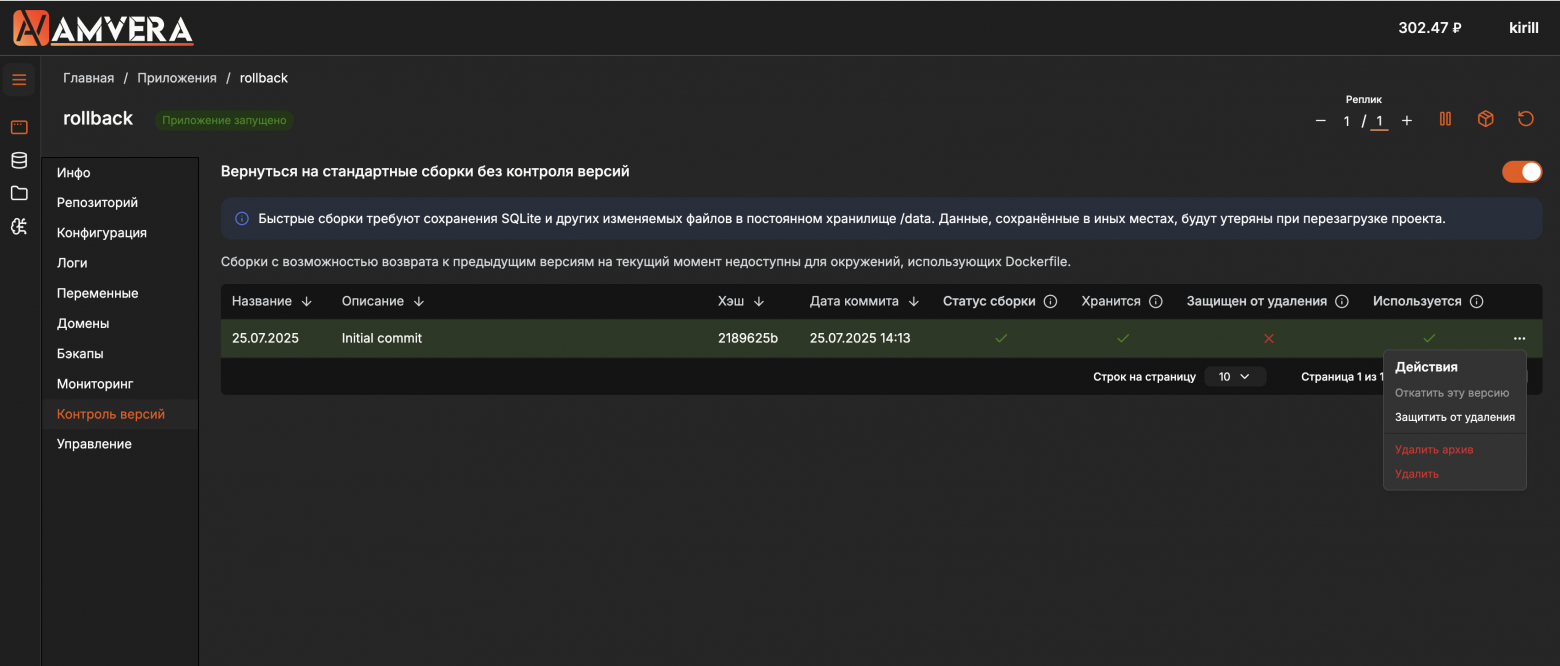Click info icon next to Защищен от удаления
Viewport: 1560px width, 666px height.
tap(1342, 302)
